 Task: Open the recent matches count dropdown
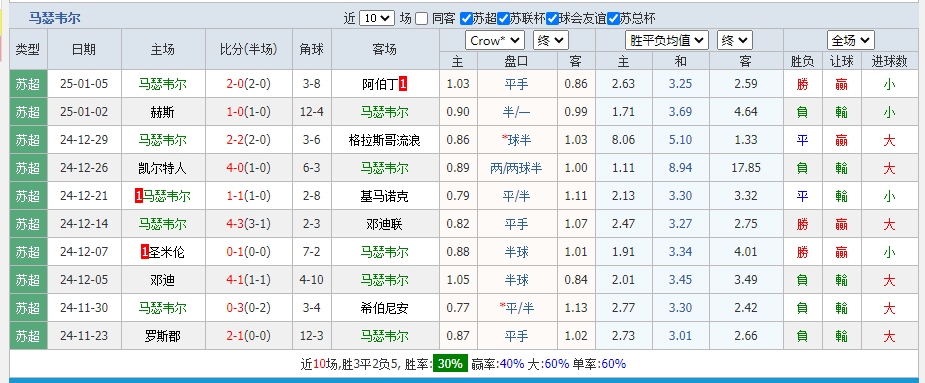point(377,18)
